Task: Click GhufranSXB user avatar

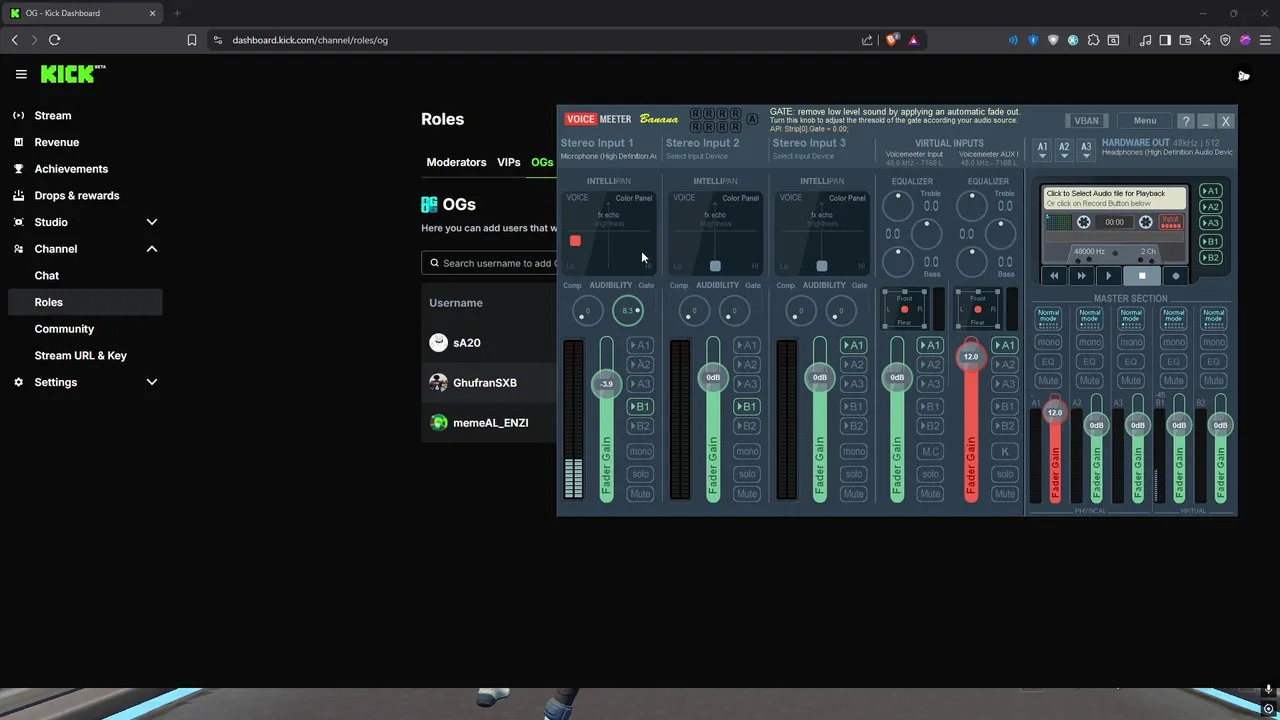Action: (x=438, y=383)
